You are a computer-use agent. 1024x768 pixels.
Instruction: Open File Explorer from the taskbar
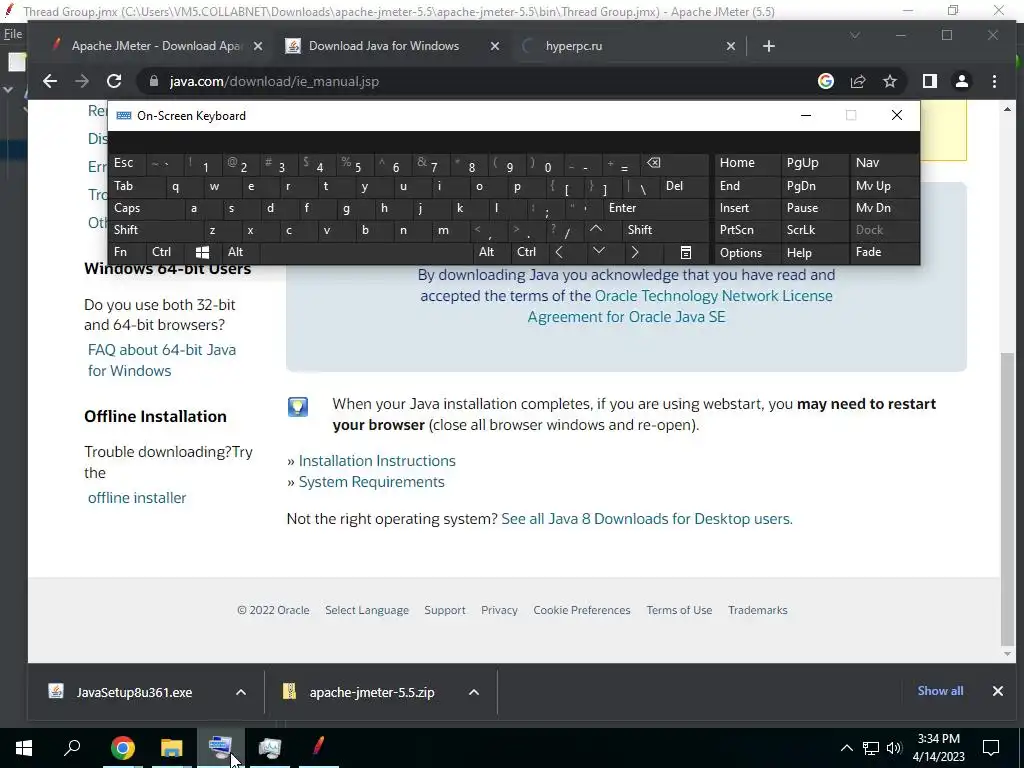[172, 748]
